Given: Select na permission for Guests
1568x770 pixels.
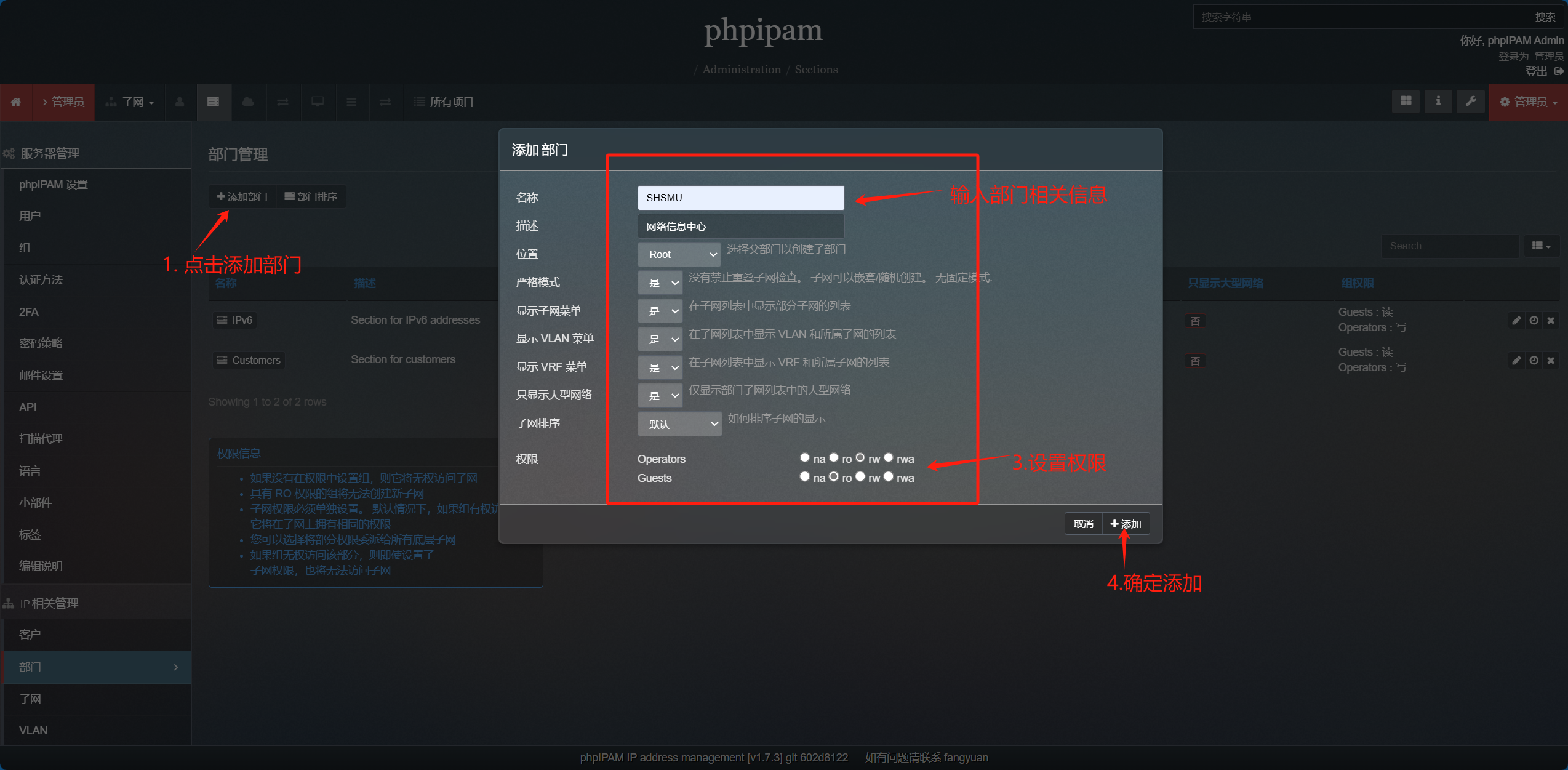Looking at the screenshot, I should tap(804, 477).
